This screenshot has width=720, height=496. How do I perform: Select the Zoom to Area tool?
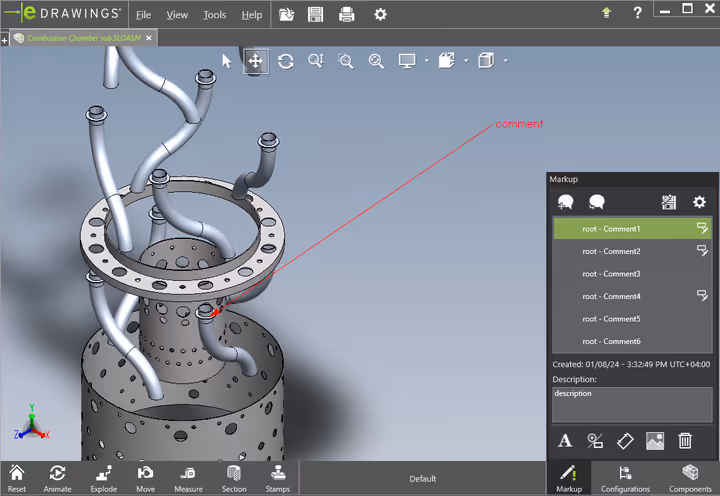click(345, 61)
